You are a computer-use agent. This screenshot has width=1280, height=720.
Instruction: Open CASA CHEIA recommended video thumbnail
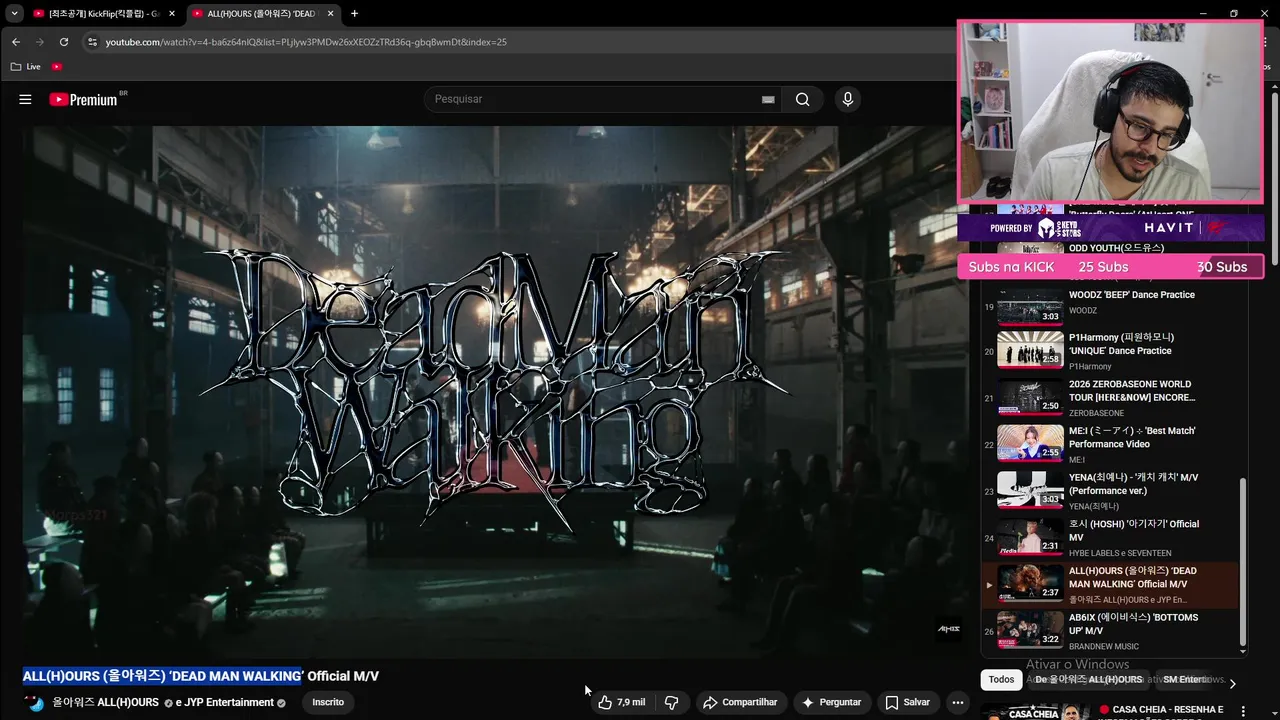[x=1036, y=712]
